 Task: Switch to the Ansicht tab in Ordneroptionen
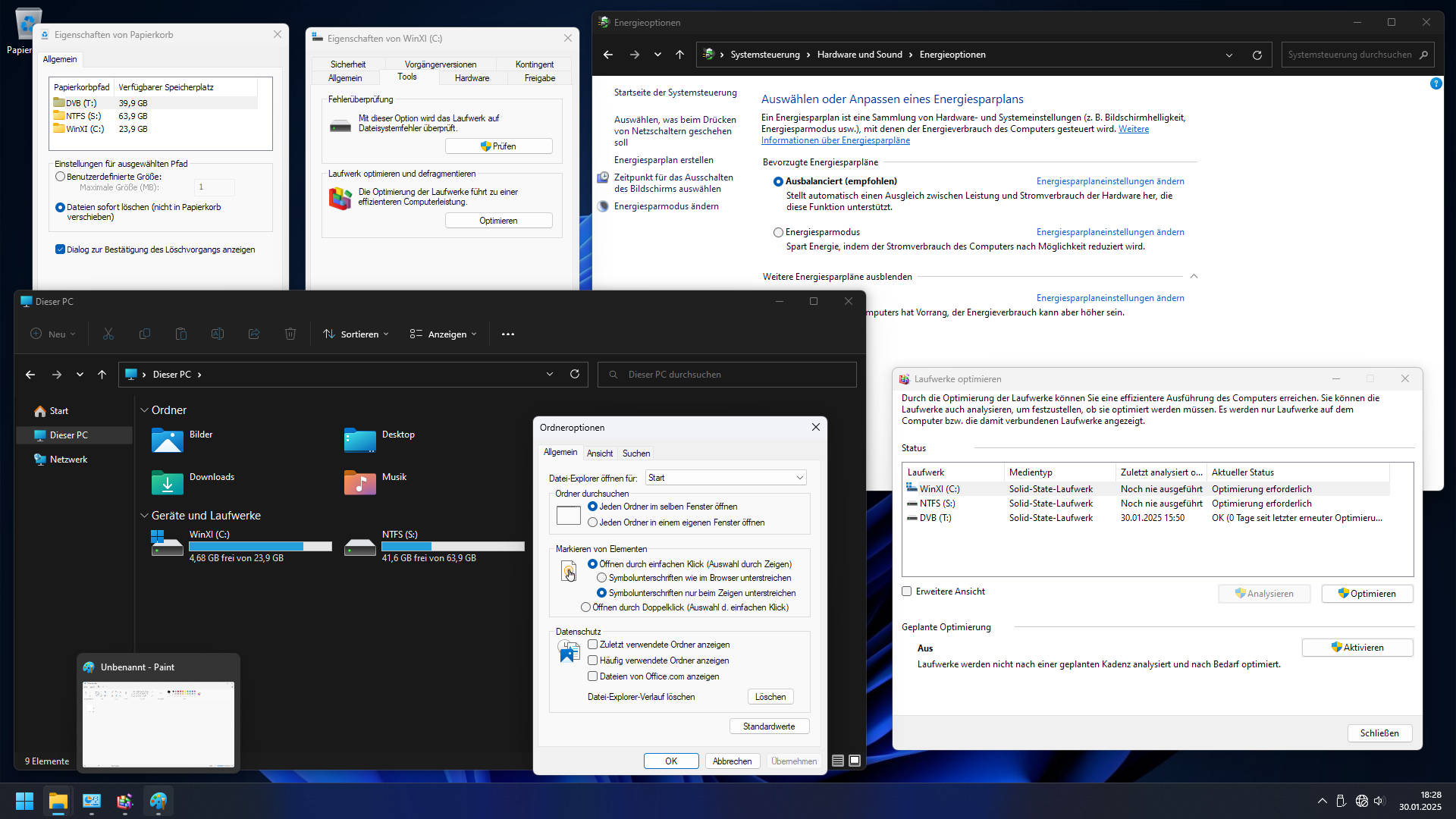pos(599,453)
